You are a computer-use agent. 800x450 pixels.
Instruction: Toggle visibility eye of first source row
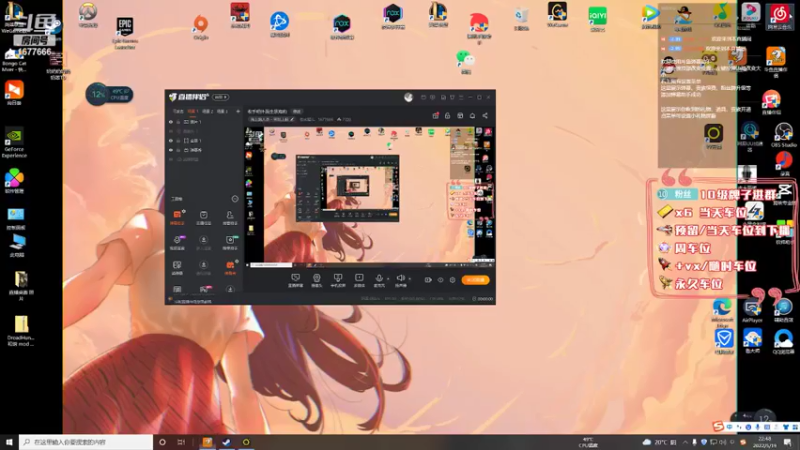pyautogui.click(x=171, y=122)
